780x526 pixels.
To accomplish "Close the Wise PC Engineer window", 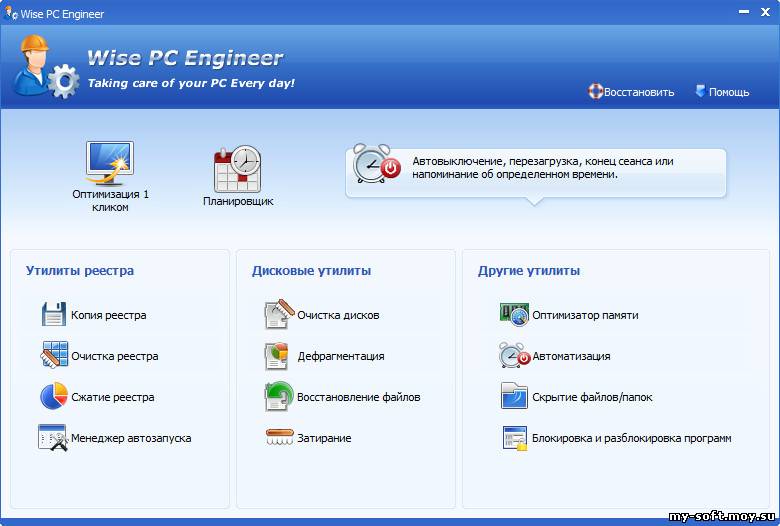I will pos(766,12).
